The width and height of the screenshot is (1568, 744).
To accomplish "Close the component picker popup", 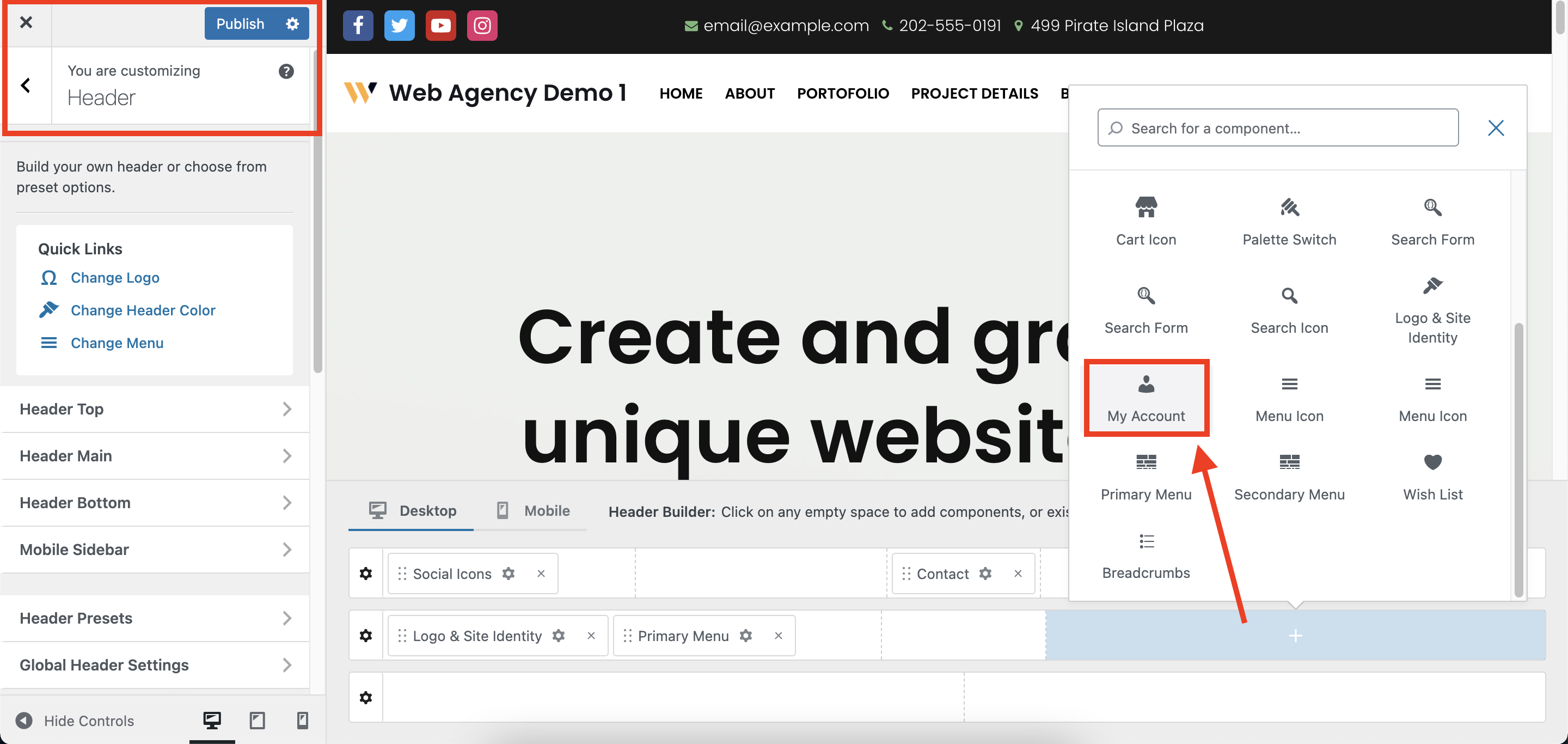I will [1496, 128].
